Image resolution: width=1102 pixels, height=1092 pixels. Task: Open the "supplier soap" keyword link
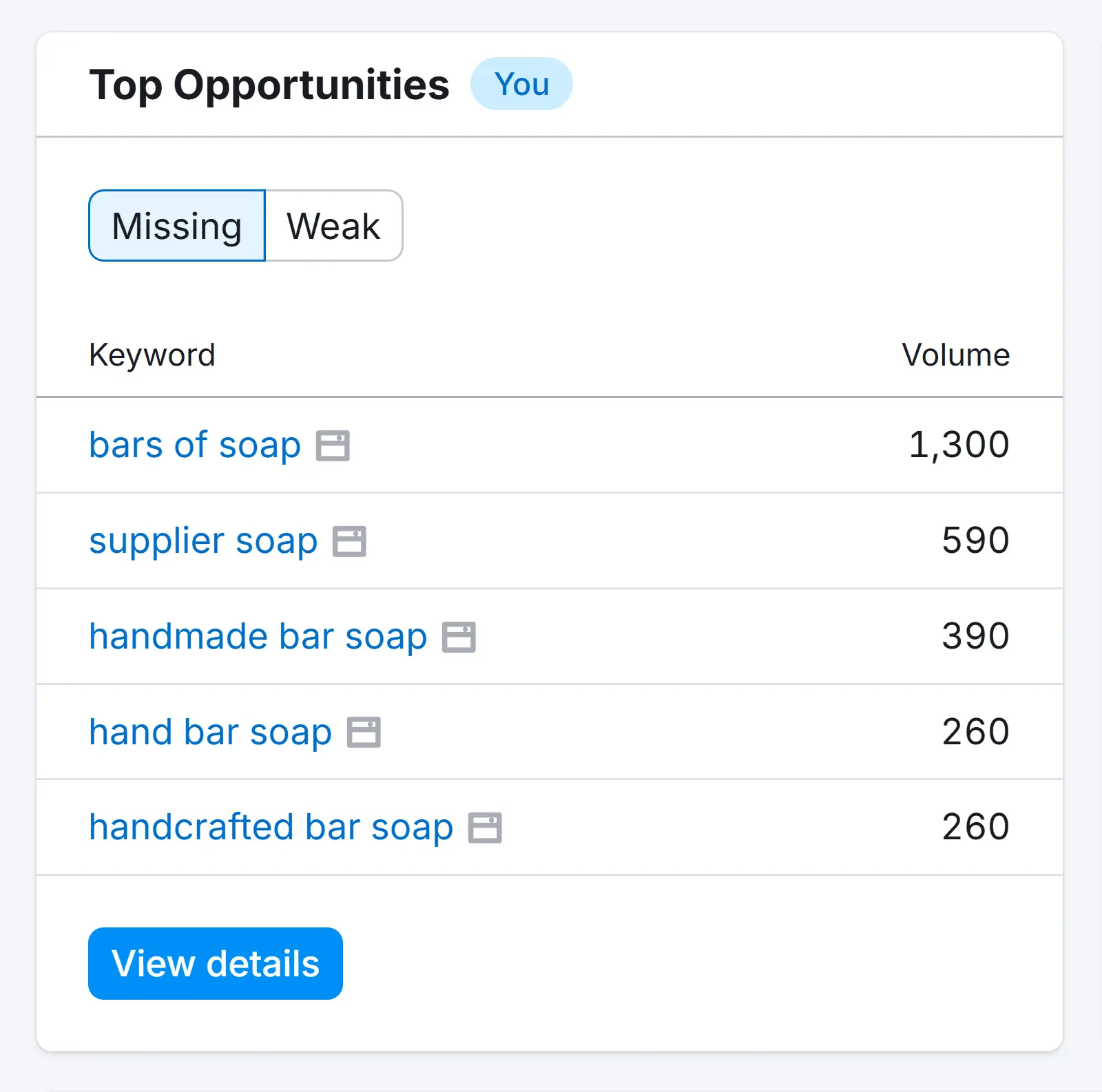click(203, 540)
